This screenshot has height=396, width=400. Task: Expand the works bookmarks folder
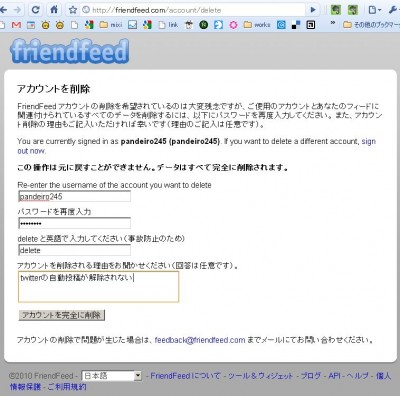coord(257,25)
